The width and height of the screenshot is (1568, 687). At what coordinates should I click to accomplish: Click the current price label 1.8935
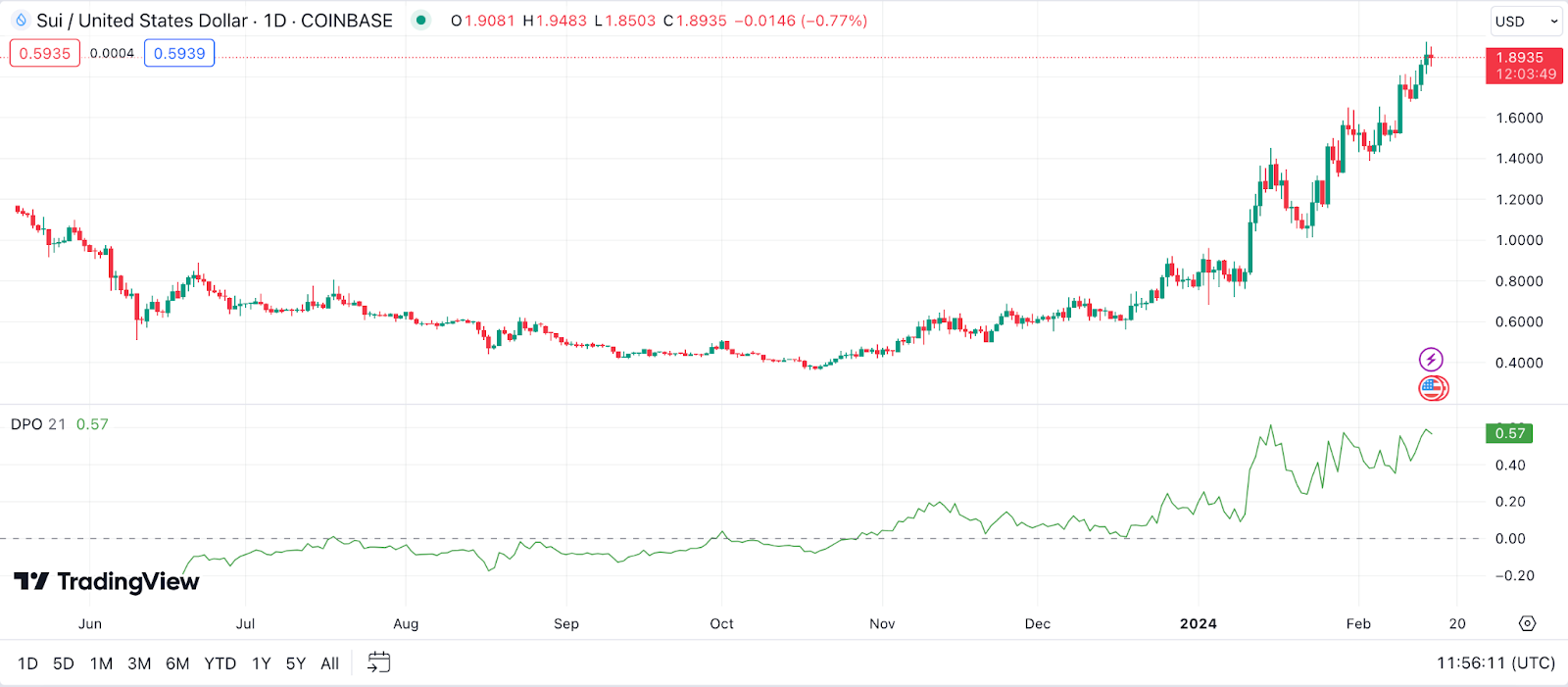pos(1524,66)
